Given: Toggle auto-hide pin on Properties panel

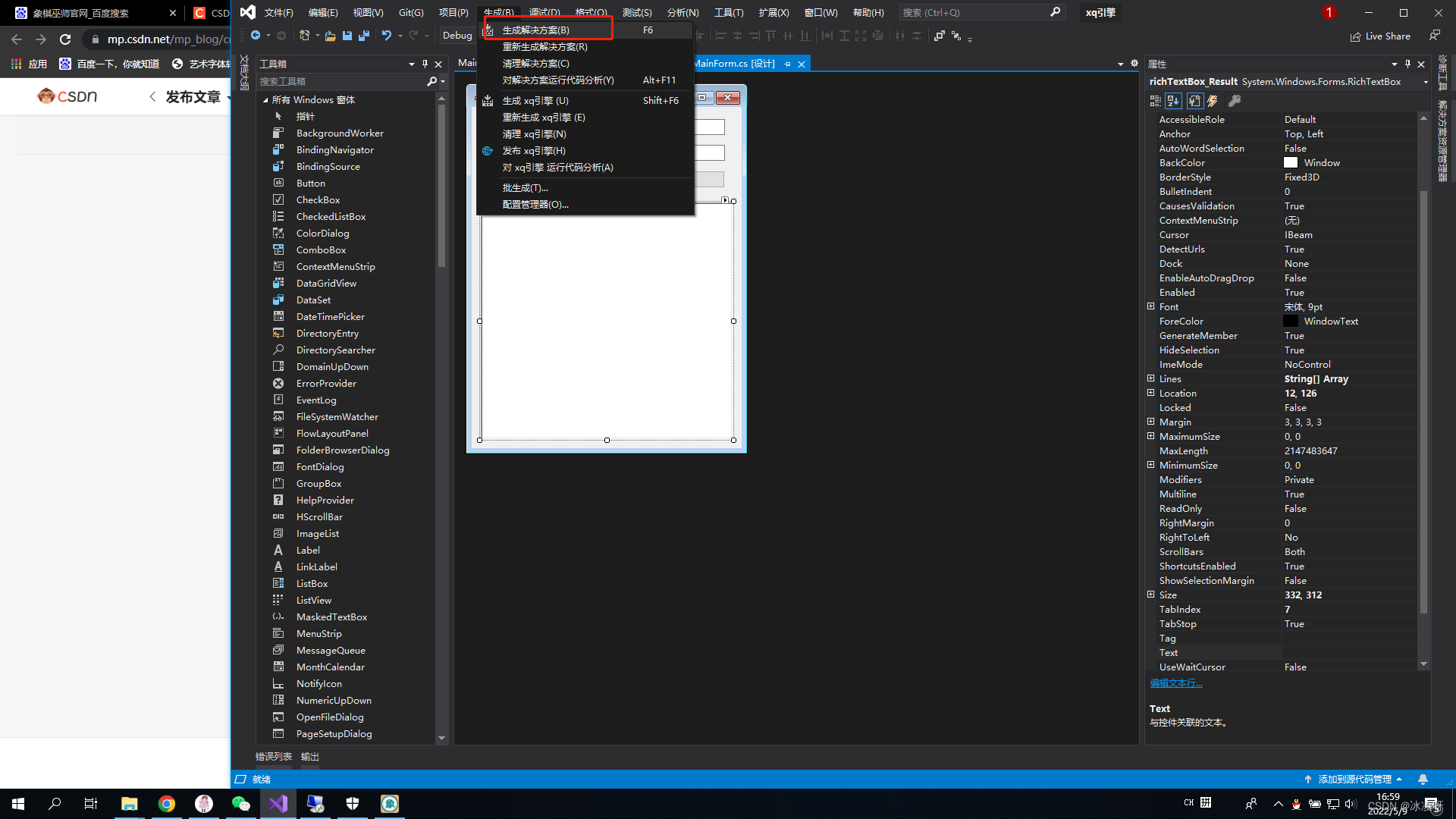Looking at the screenshot, I should pos(1407,64).
